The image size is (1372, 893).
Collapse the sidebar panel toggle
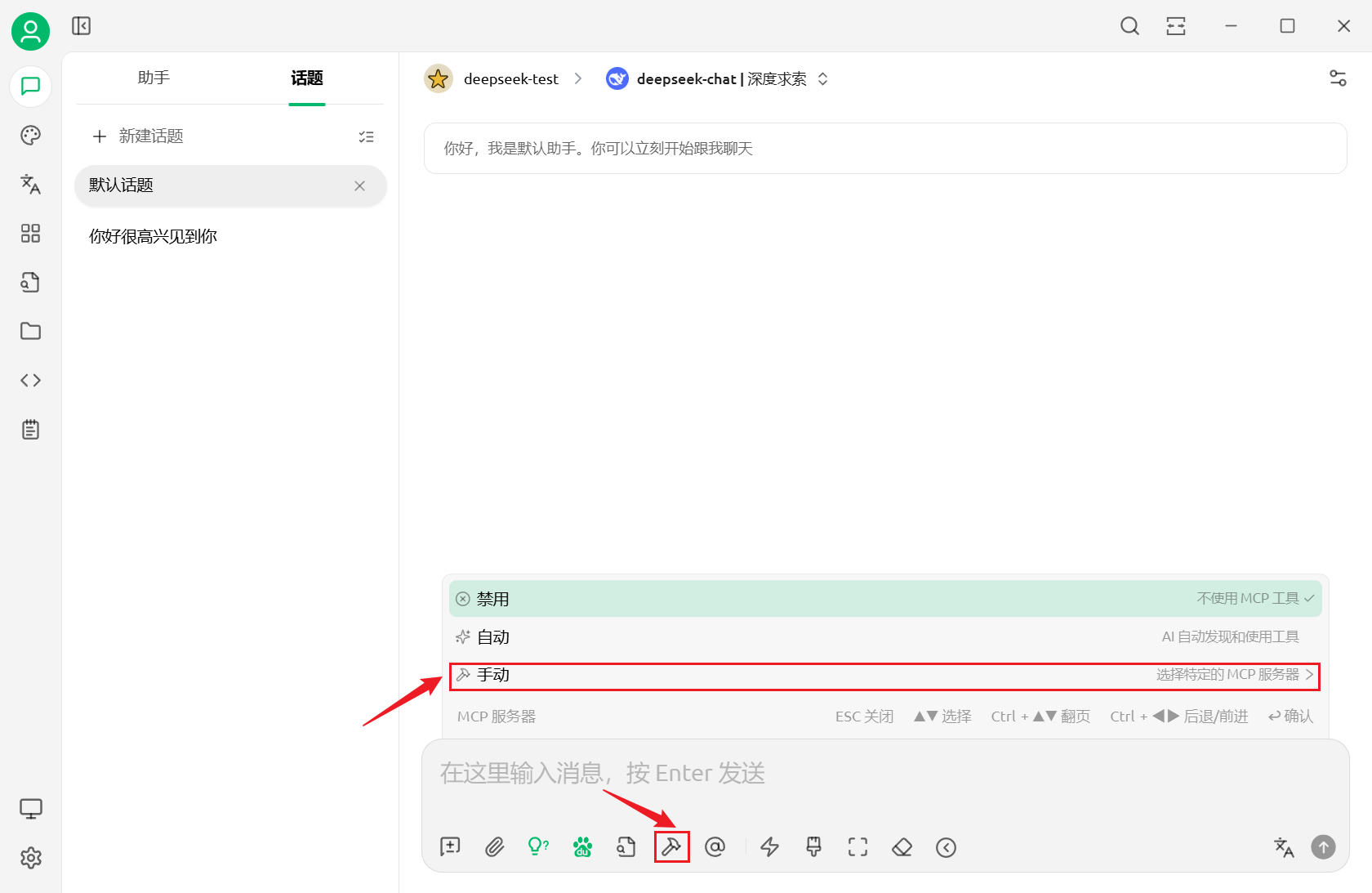[81, 26]
